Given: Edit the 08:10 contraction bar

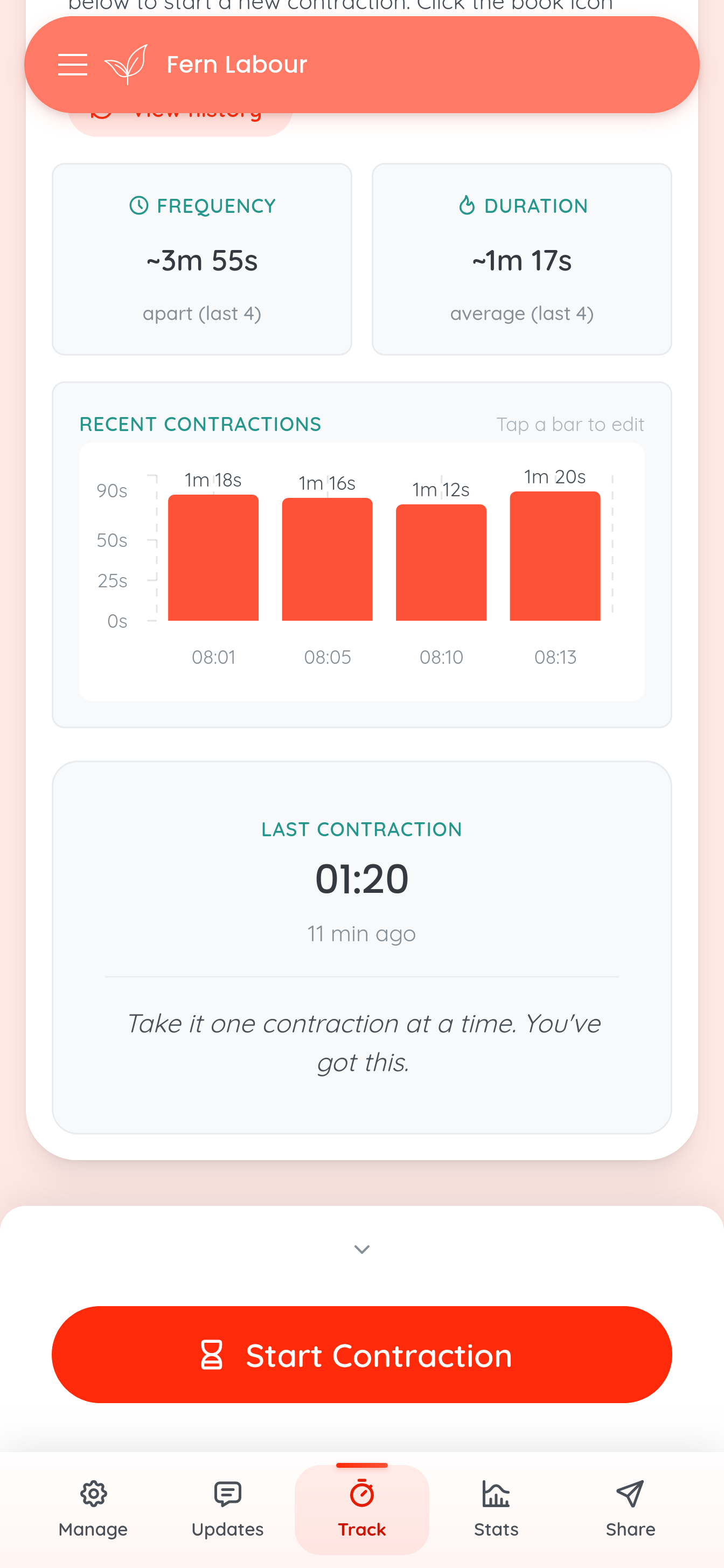Looking at the screenshot, I should pyautogui.click(x=441, y=563).
